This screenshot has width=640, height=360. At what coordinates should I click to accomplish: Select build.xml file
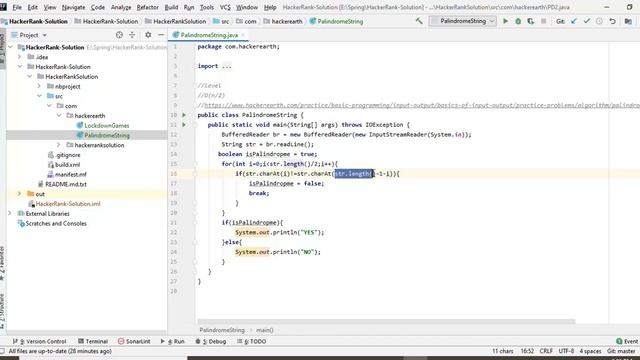67,165
